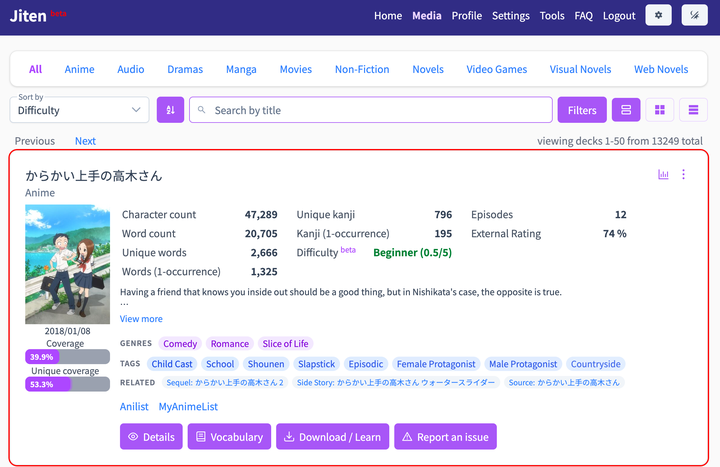The image size is (720, 467).
Task: Open the Sort by Difficulty dropdown
Action: tap(79, 110)
